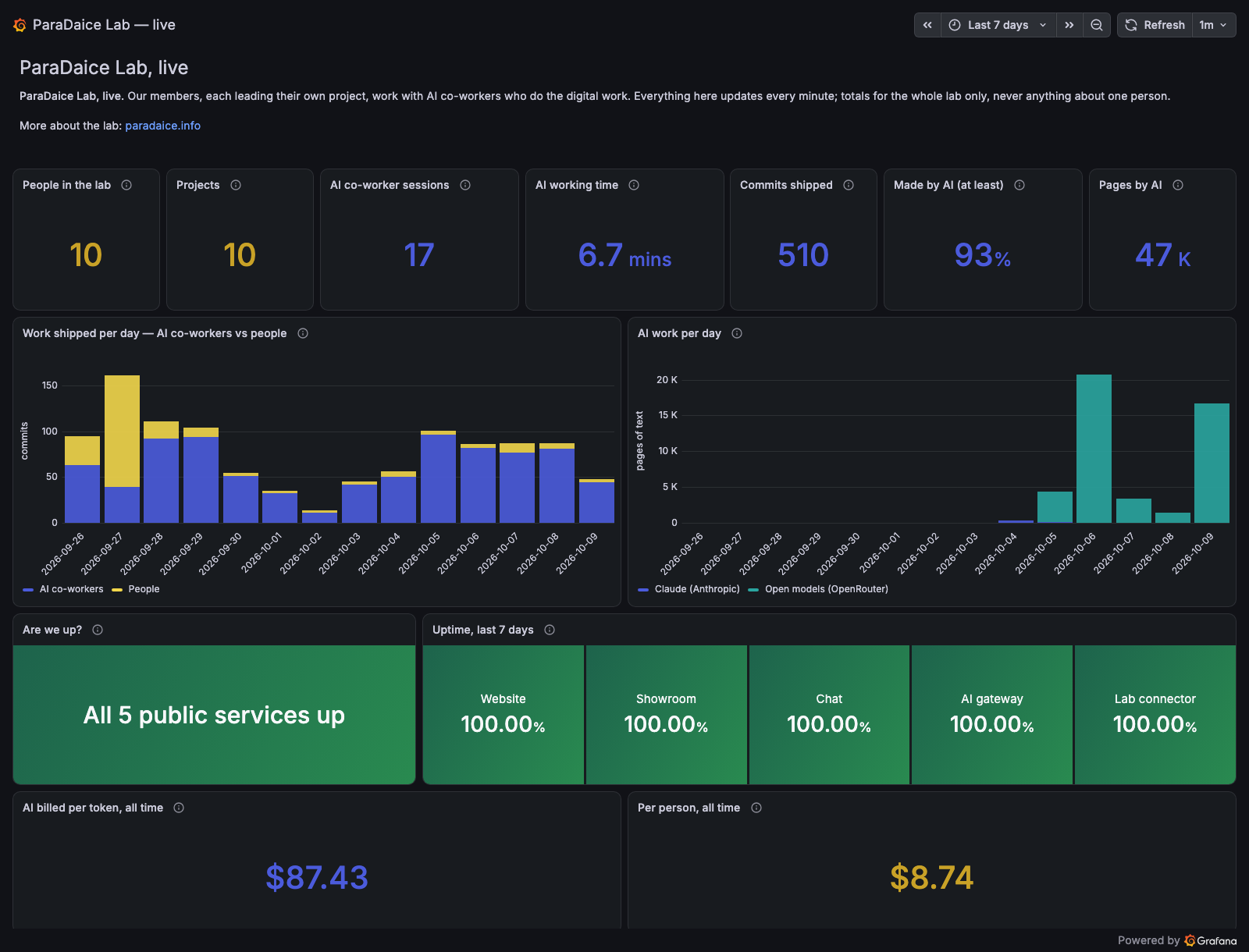
Task: Click the $87.43 billed value
Action: pyautogui.click(x=317, y=877)
